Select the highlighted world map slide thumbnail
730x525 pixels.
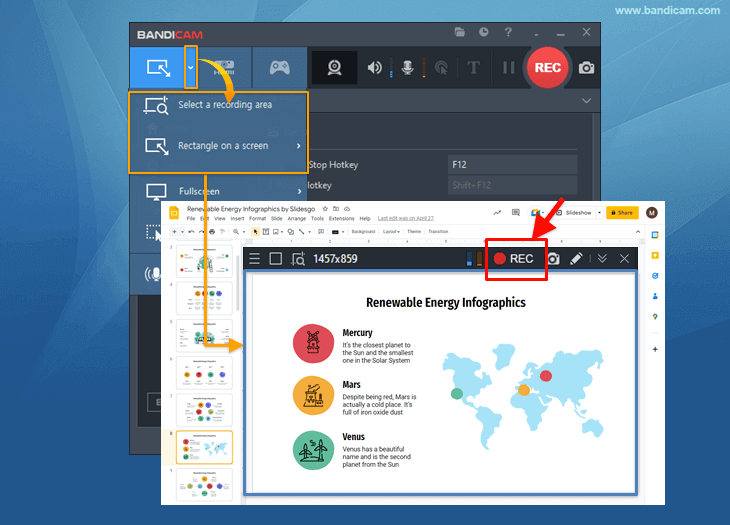click(x=204, y=447)
